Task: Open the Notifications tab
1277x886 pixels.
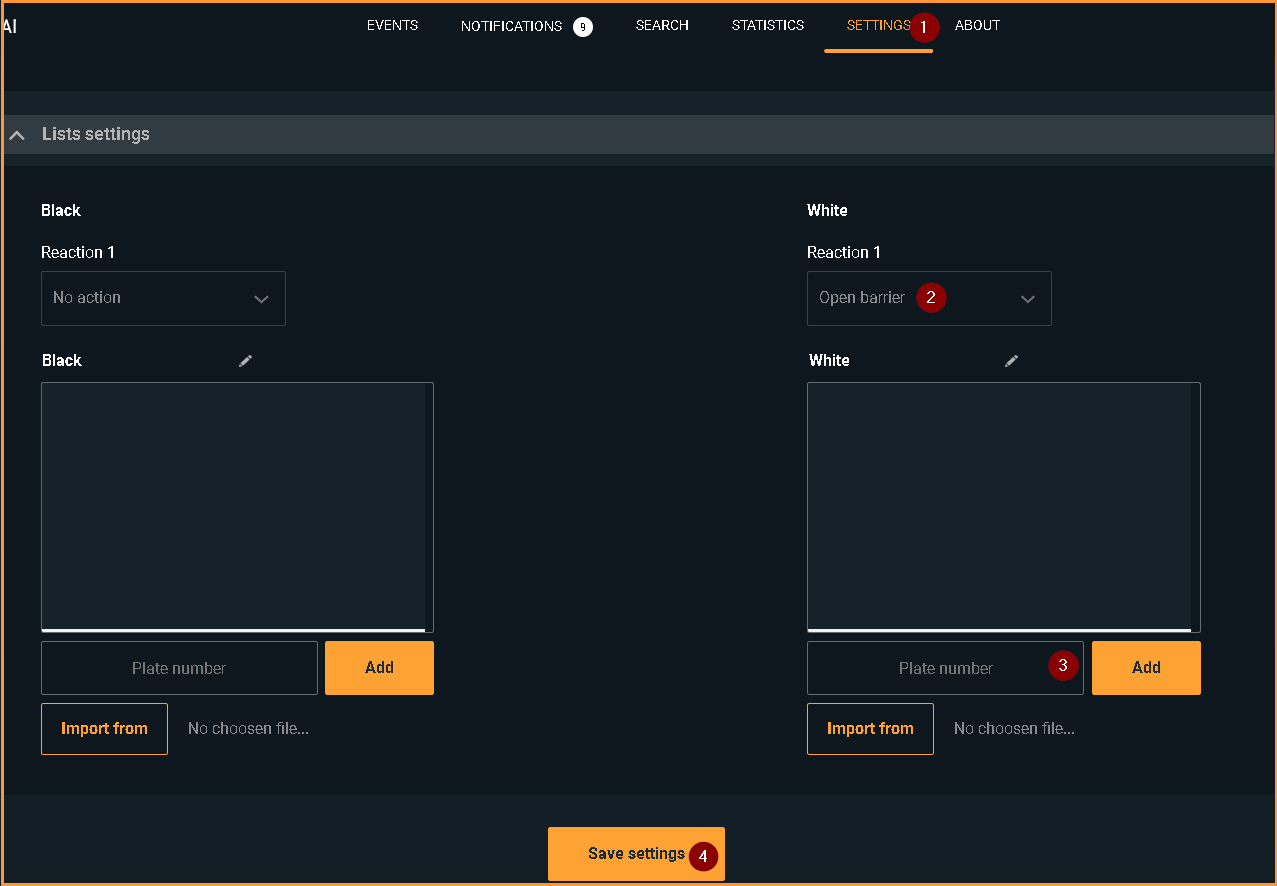Action: (x=511, y=26)
